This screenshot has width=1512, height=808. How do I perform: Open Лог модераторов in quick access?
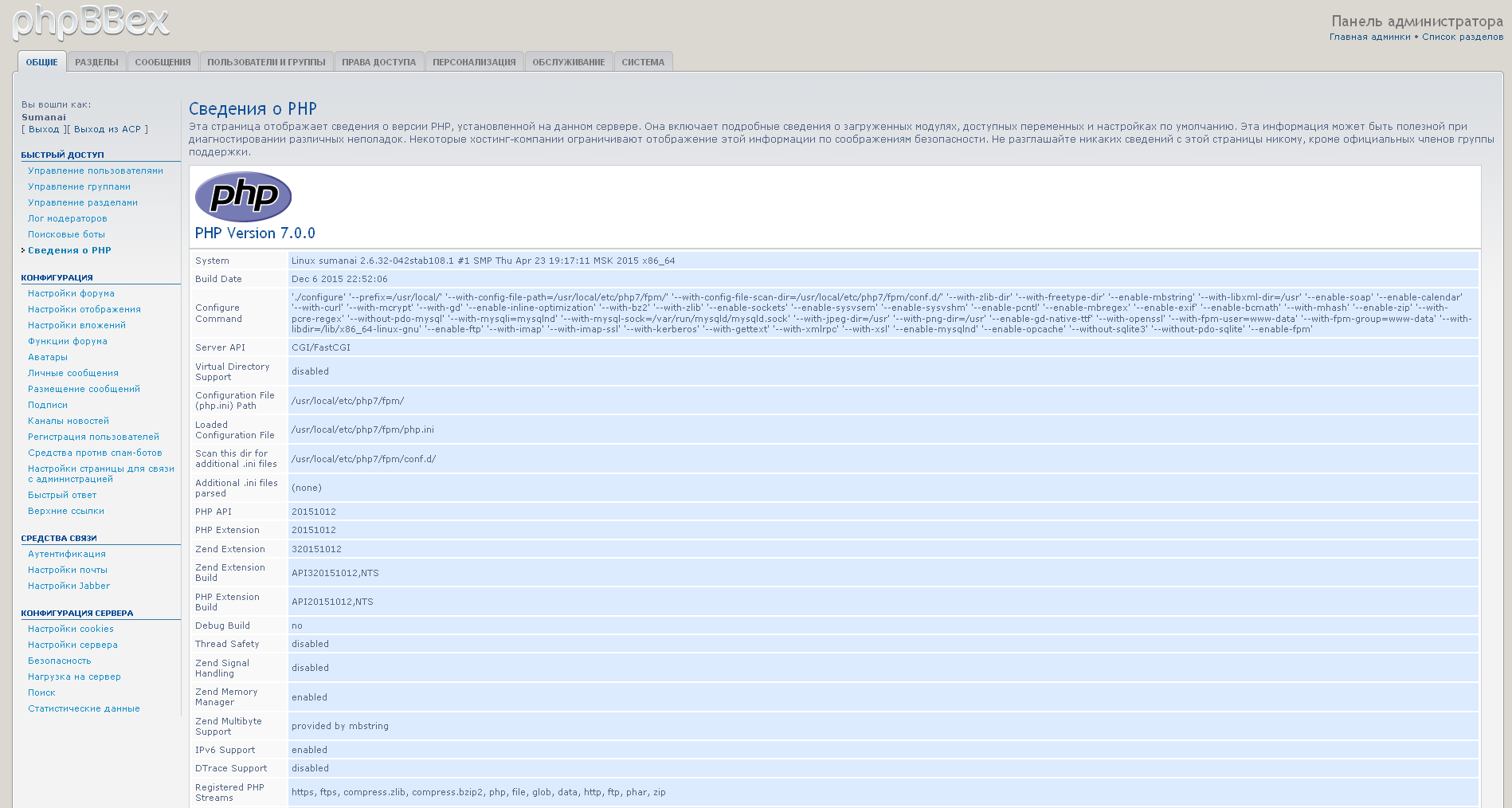pyautogui.click(x=68, y=218)
